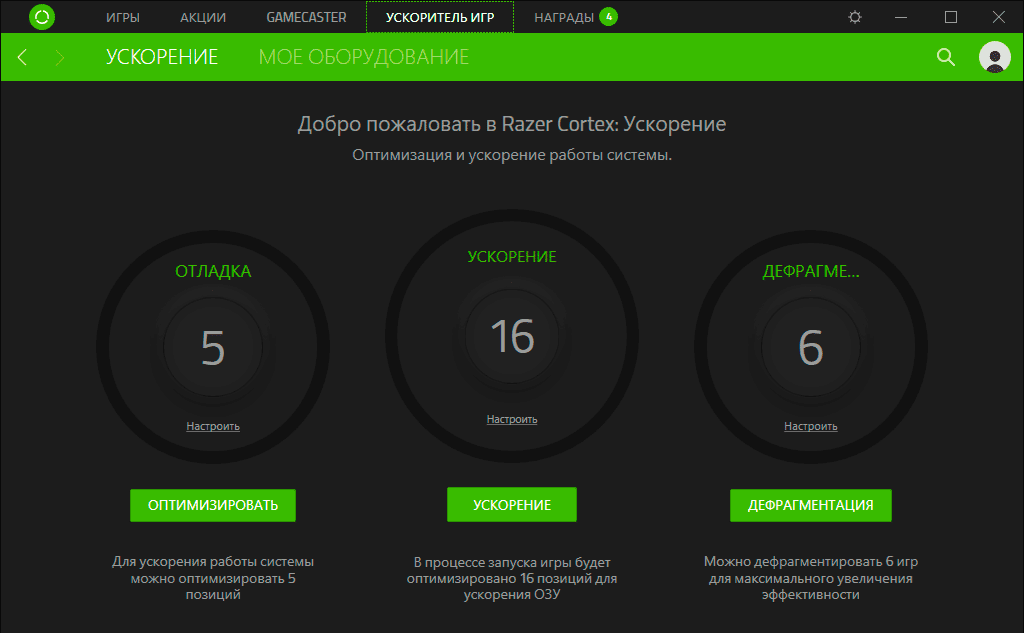Click the ОПТИМИЗИРОВАТЬ button
This screenshot has height=633, width=1024.
point(213,505)
